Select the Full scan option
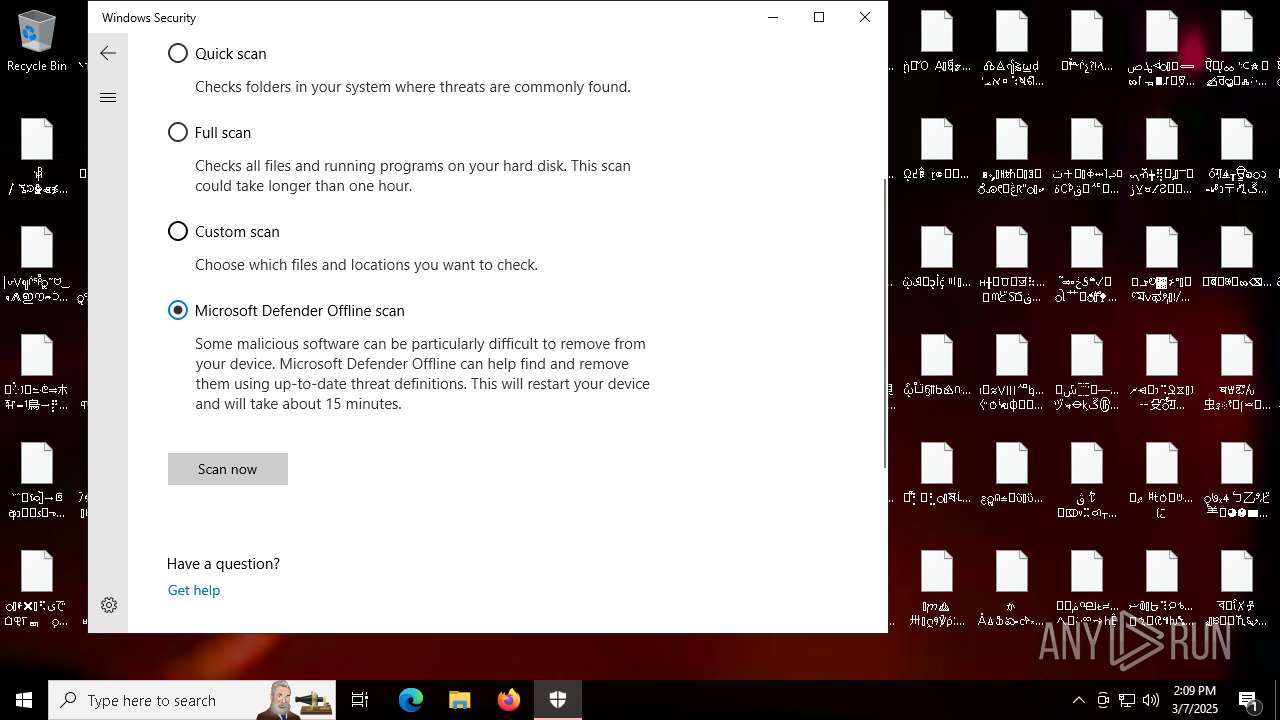 click(178, 132)
